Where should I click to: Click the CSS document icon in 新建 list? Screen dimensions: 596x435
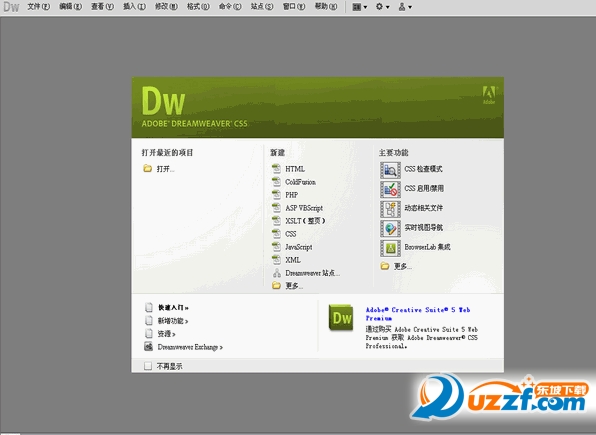(276, 233)
